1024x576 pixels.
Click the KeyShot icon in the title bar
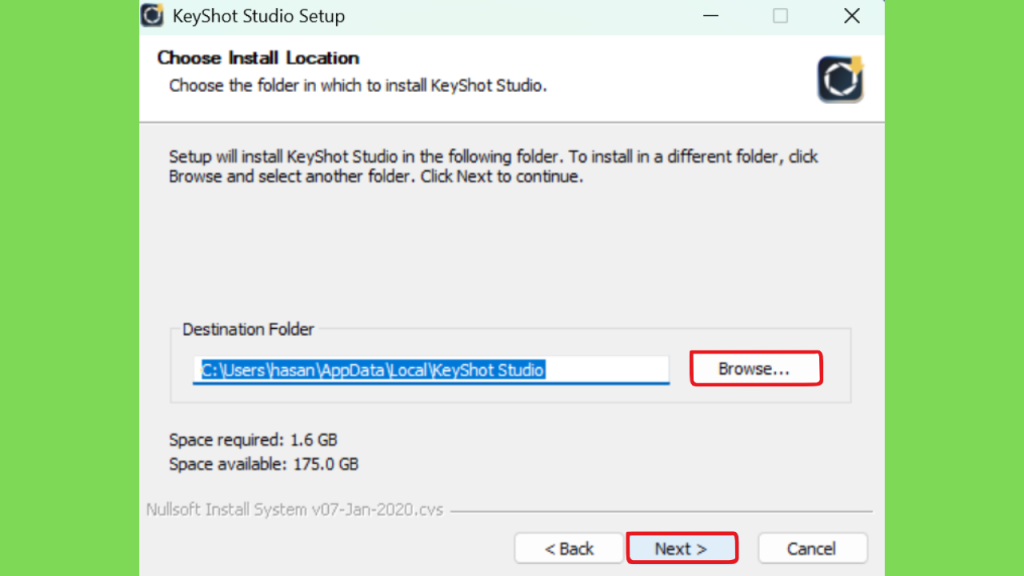(x=152, y=15)
